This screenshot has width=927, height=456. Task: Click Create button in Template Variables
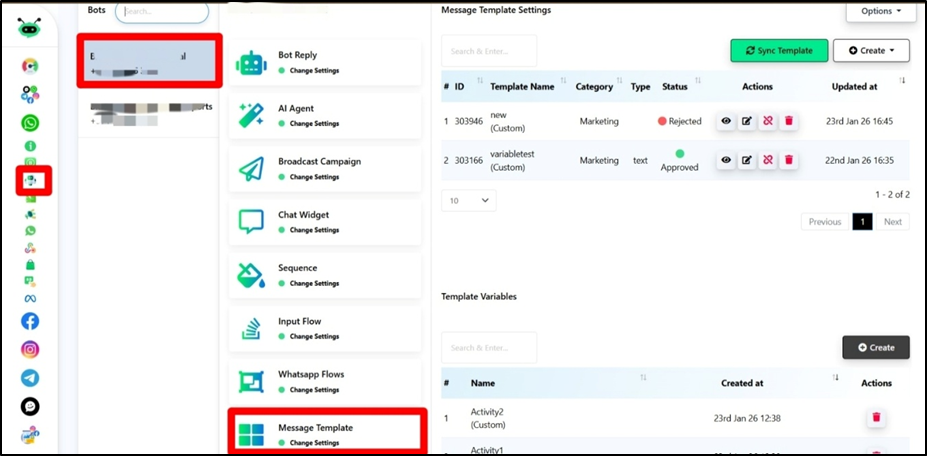[x=875, y=347]
